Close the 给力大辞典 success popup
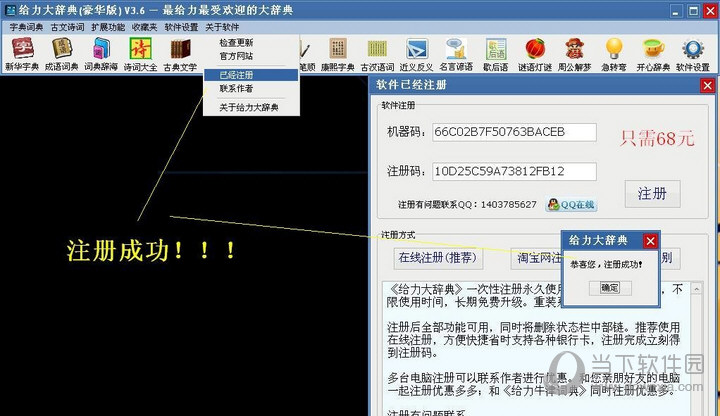Viewport: 720px width, 416px height. pyautogui.click(x=650, y=241)
